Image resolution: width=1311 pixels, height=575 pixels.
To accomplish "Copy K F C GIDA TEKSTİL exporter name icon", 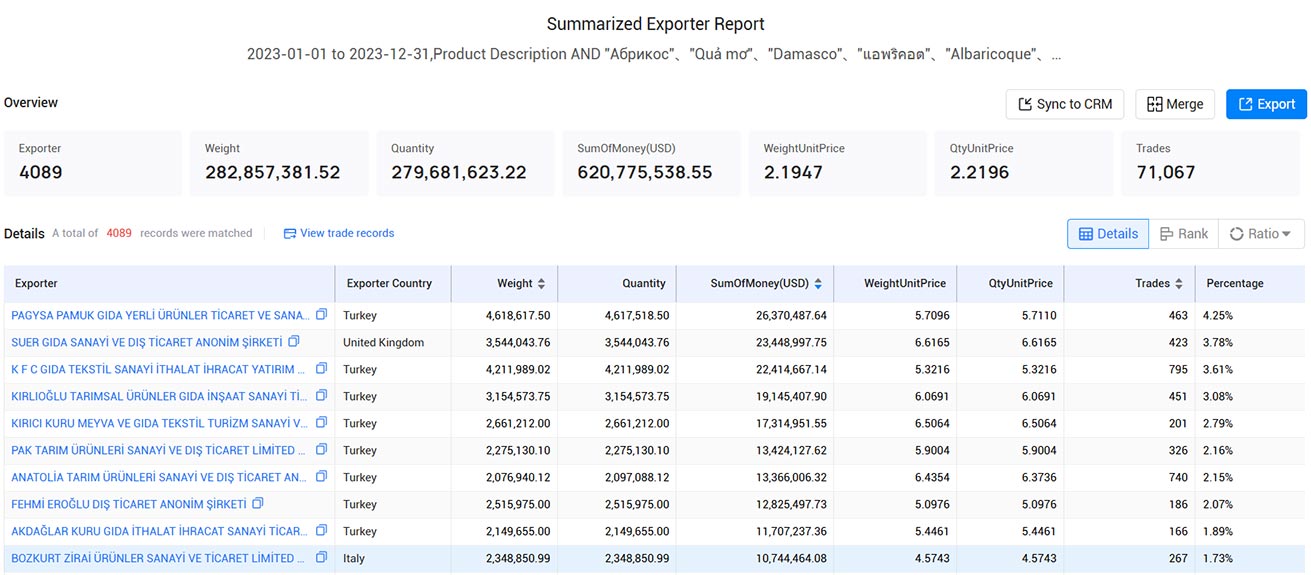I will point(321,369).
